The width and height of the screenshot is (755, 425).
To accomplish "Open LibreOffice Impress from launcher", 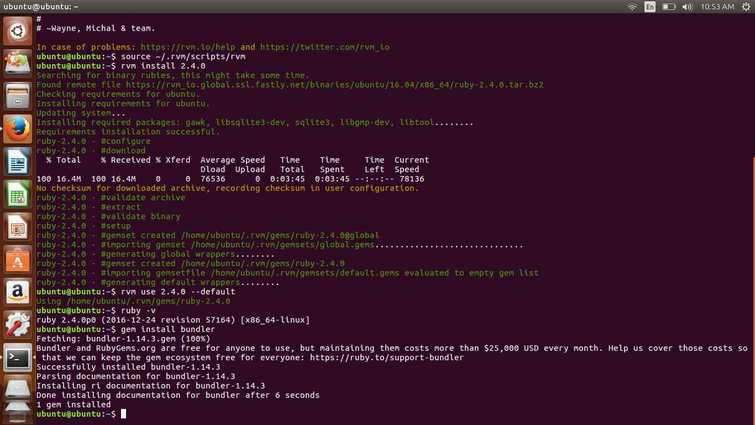I will coord(17,227).
